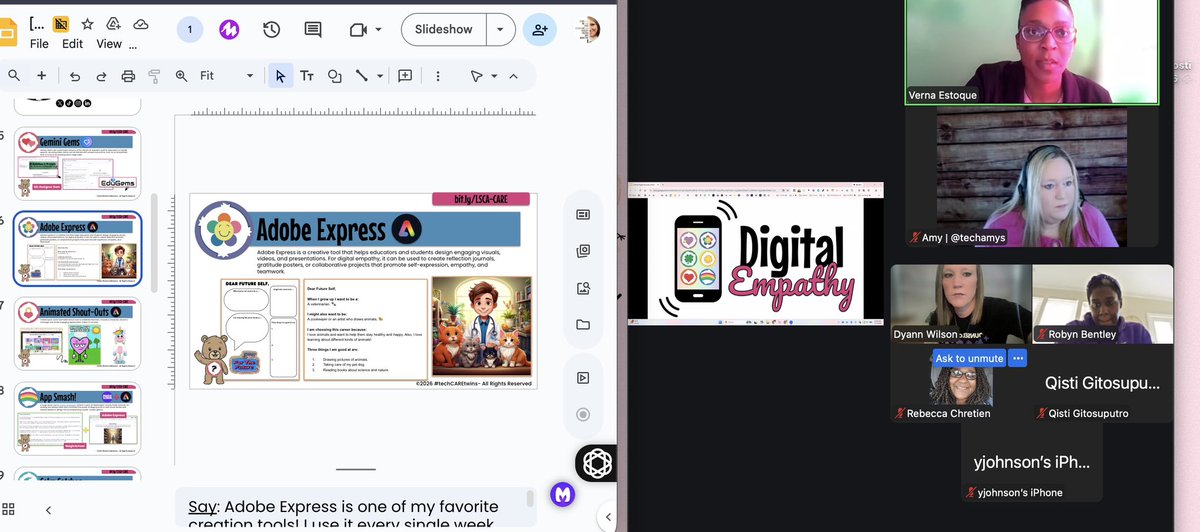Image resolution: width=1200 pixels, height=532 pixels.
Task: Check the cloud save status icon
Action: [x=140, y=23]
